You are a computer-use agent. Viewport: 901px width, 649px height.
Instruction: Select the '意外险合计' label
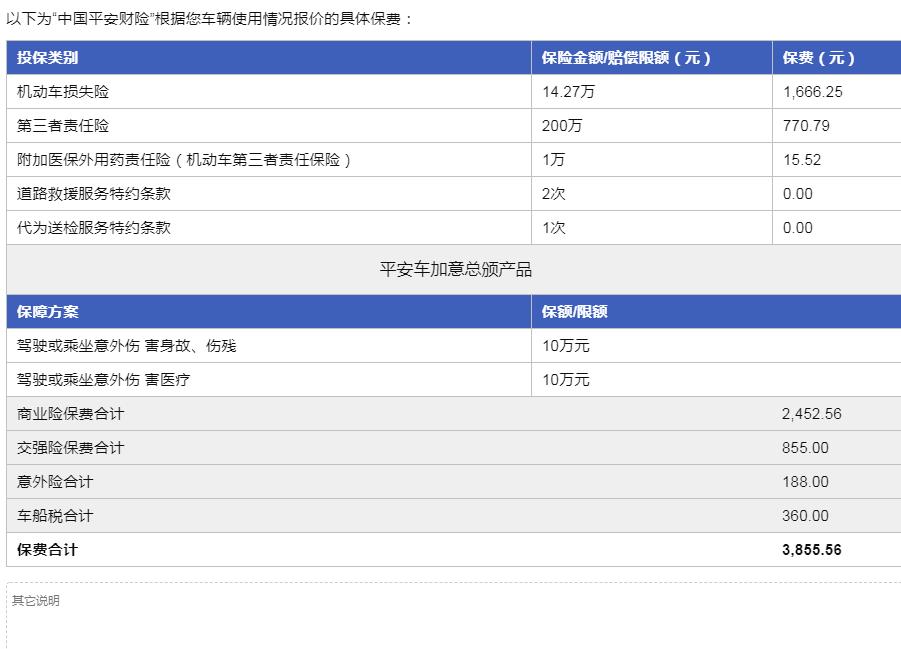[55, 481]
